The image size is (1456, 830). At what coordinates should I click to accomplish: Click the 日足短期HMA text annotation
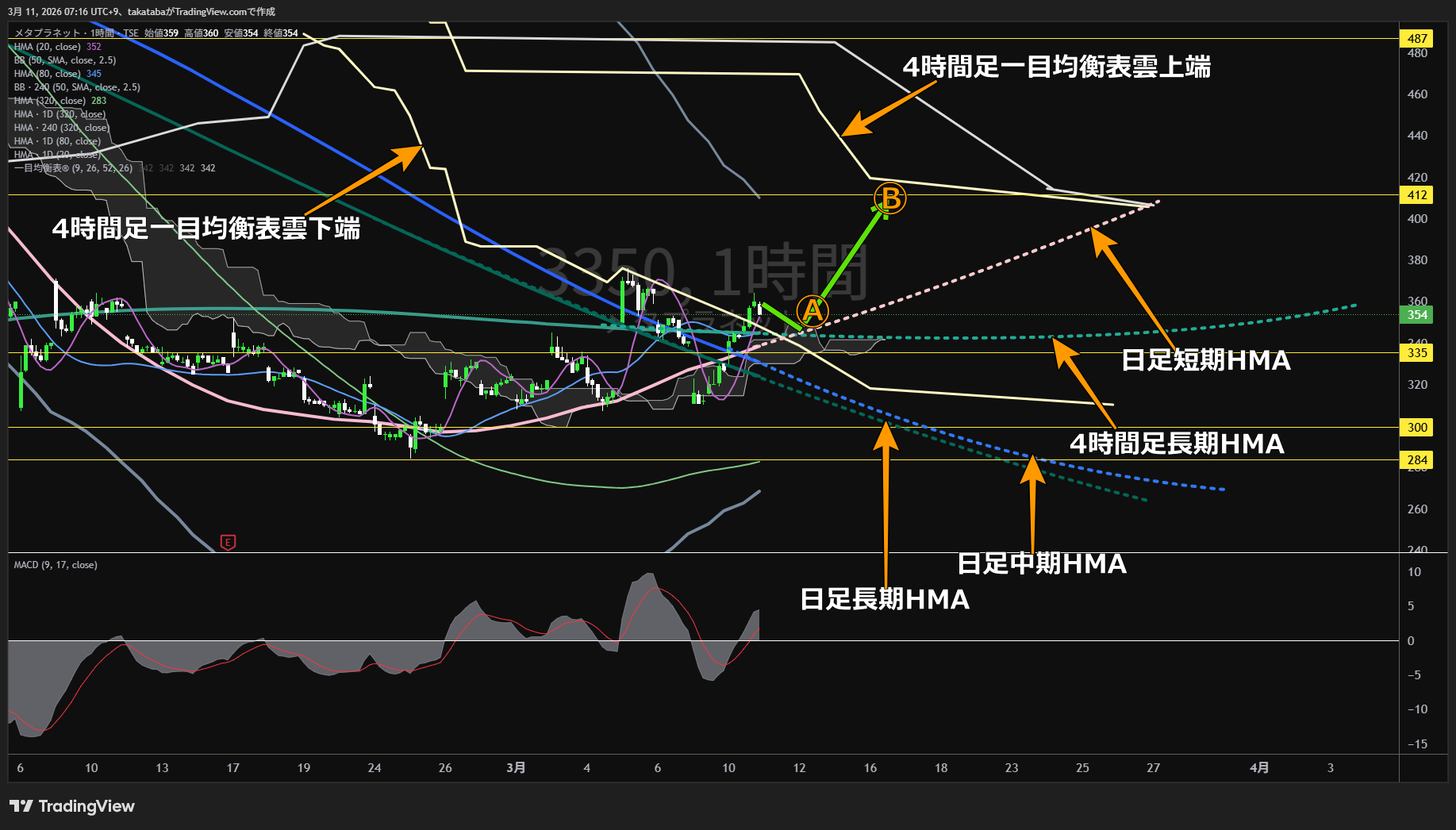pos(1206,360)
